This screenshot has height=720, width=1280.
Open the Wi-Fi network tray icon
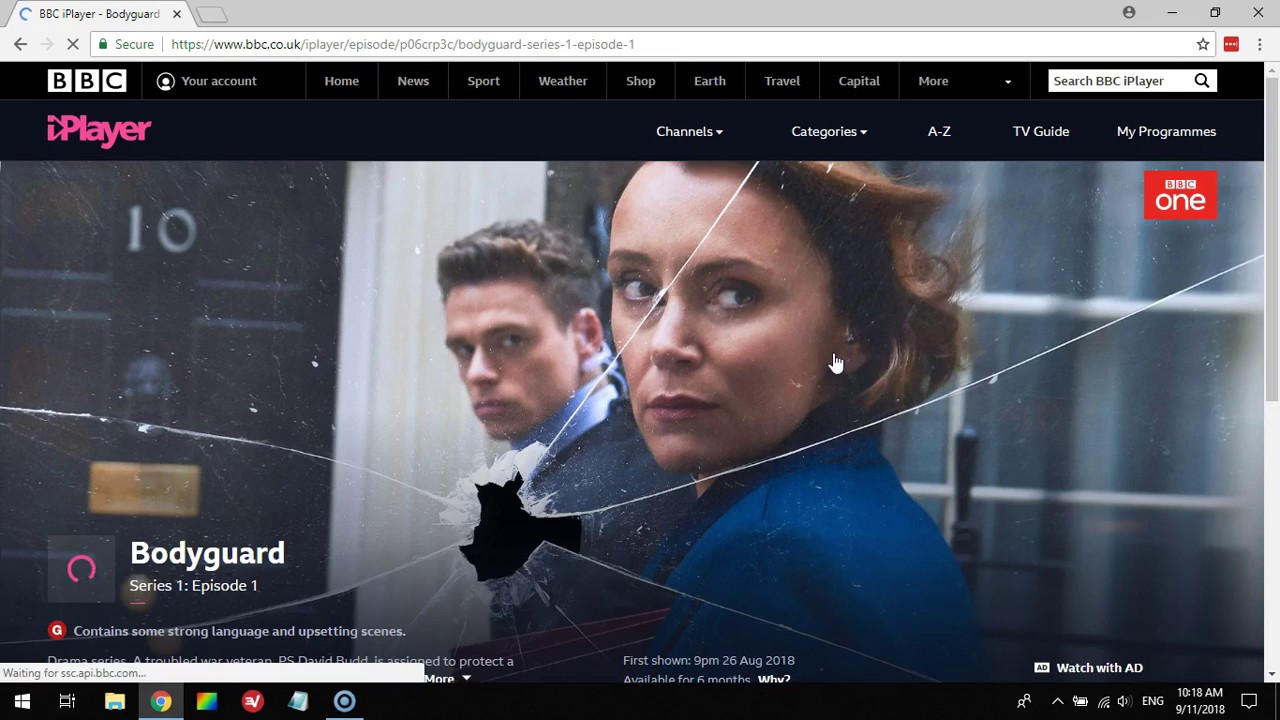tap(1103, 701)
